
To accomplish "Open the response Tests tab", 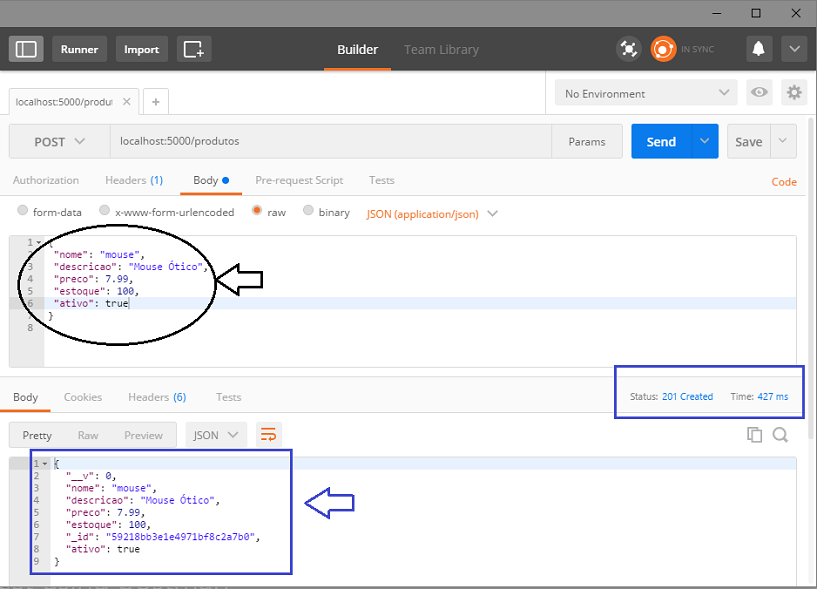I will coord(228,397).
